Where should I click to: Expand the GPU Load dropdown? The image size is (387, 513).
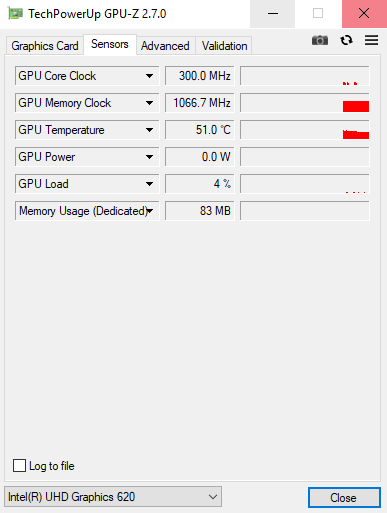[149, 184]
